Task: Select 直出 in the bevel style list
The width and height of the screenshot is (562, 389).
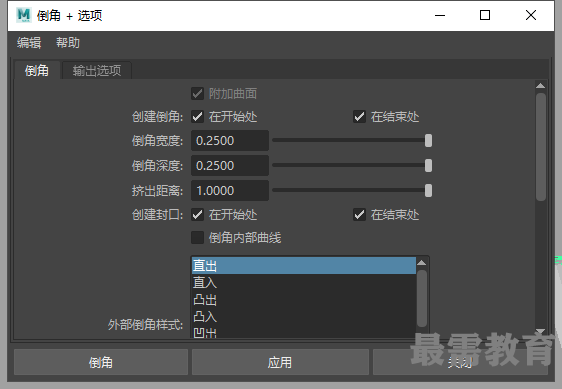Action: click(x=304, y=266)
